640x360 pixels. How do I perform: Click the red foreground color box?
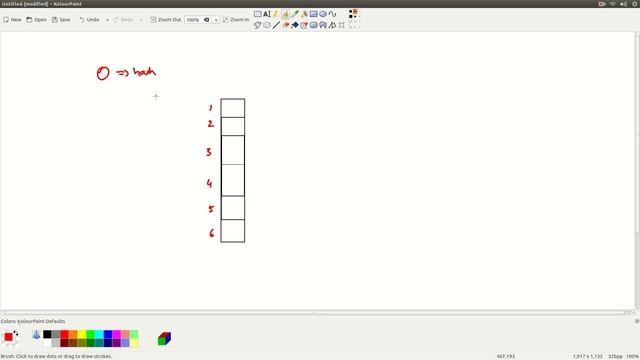(8, 337)
